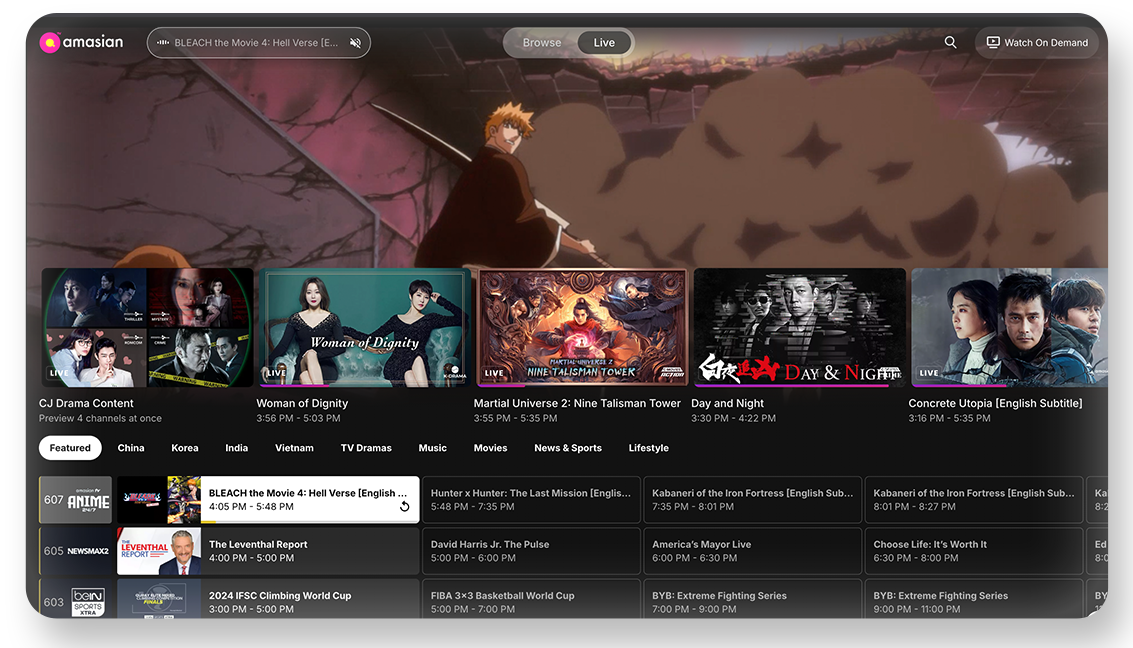
Task: Click the amasian logo
Action: click(81, 43)
